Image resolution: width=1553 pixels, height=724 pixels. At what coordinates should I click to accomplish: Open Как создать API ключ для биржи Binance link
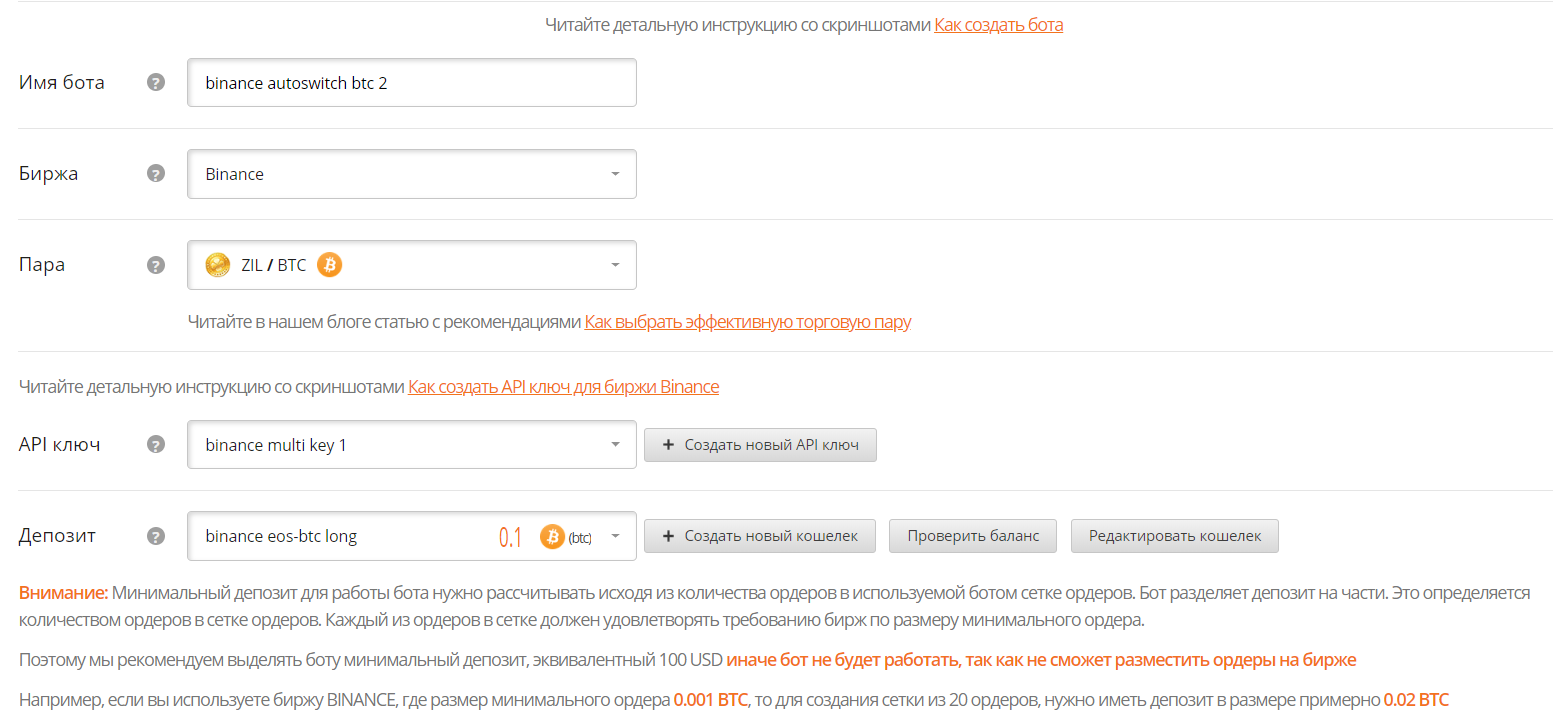[x=563, y=387]
